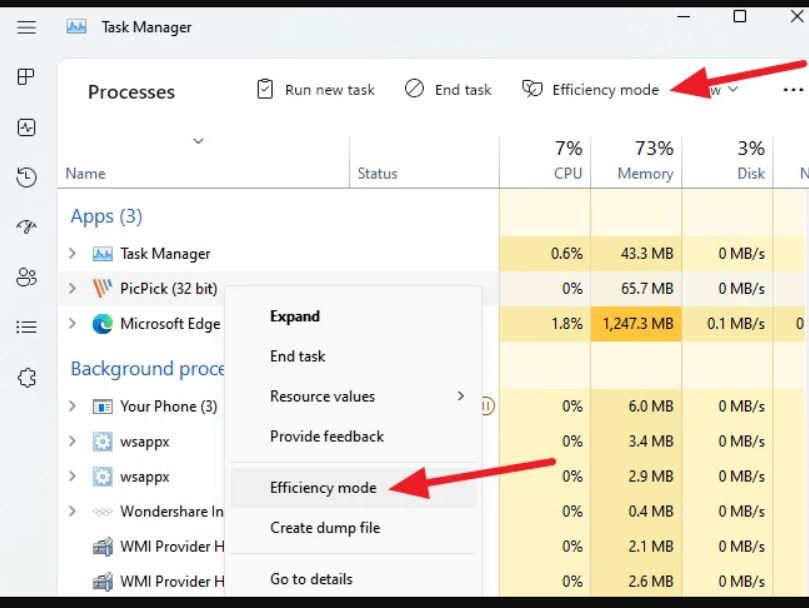The image size is (809, 608).
Task: Expand the Wondershare process row
Action: (72, 511)
